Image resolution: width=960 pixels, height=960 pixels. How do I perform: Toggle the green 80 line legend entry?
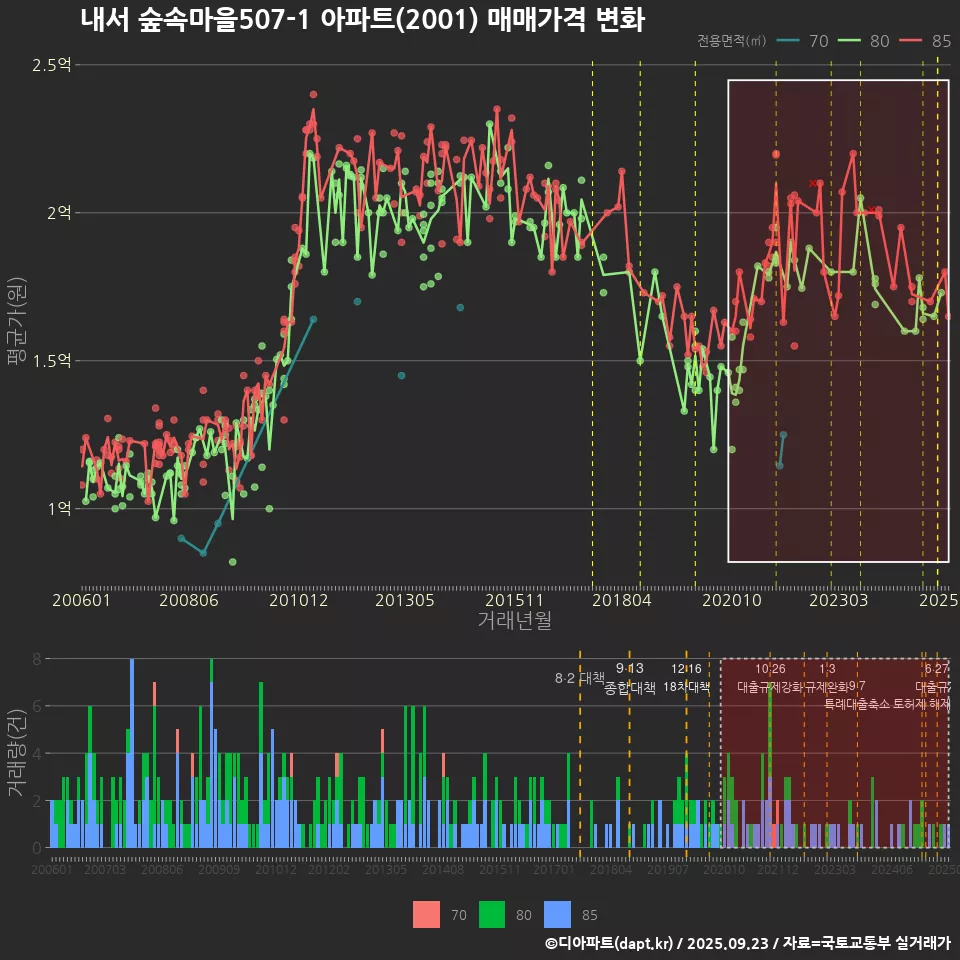863,41
